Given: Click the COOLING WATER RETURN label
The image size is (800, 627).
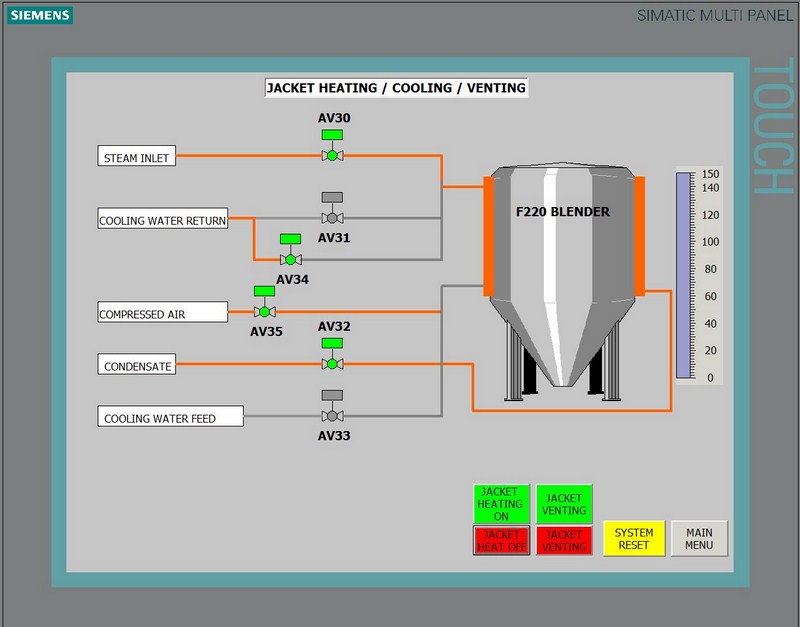Looking at the screenshot, I should 162,218.
